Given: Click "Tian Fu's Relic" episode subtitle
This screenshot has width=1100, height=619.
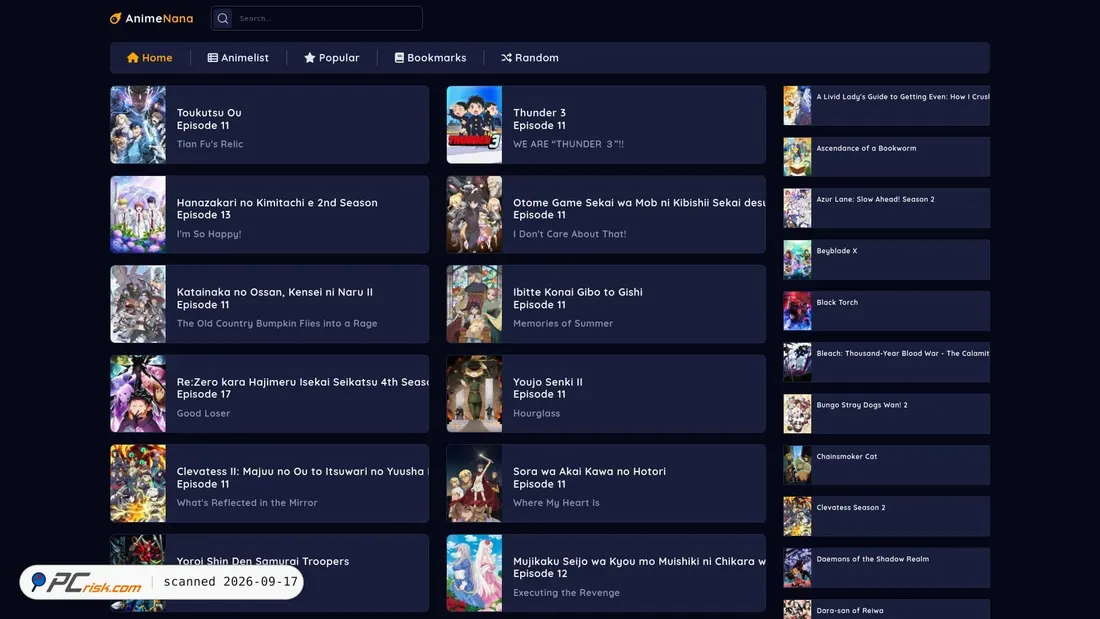Looking at the screenshot, I should [210, 144].
